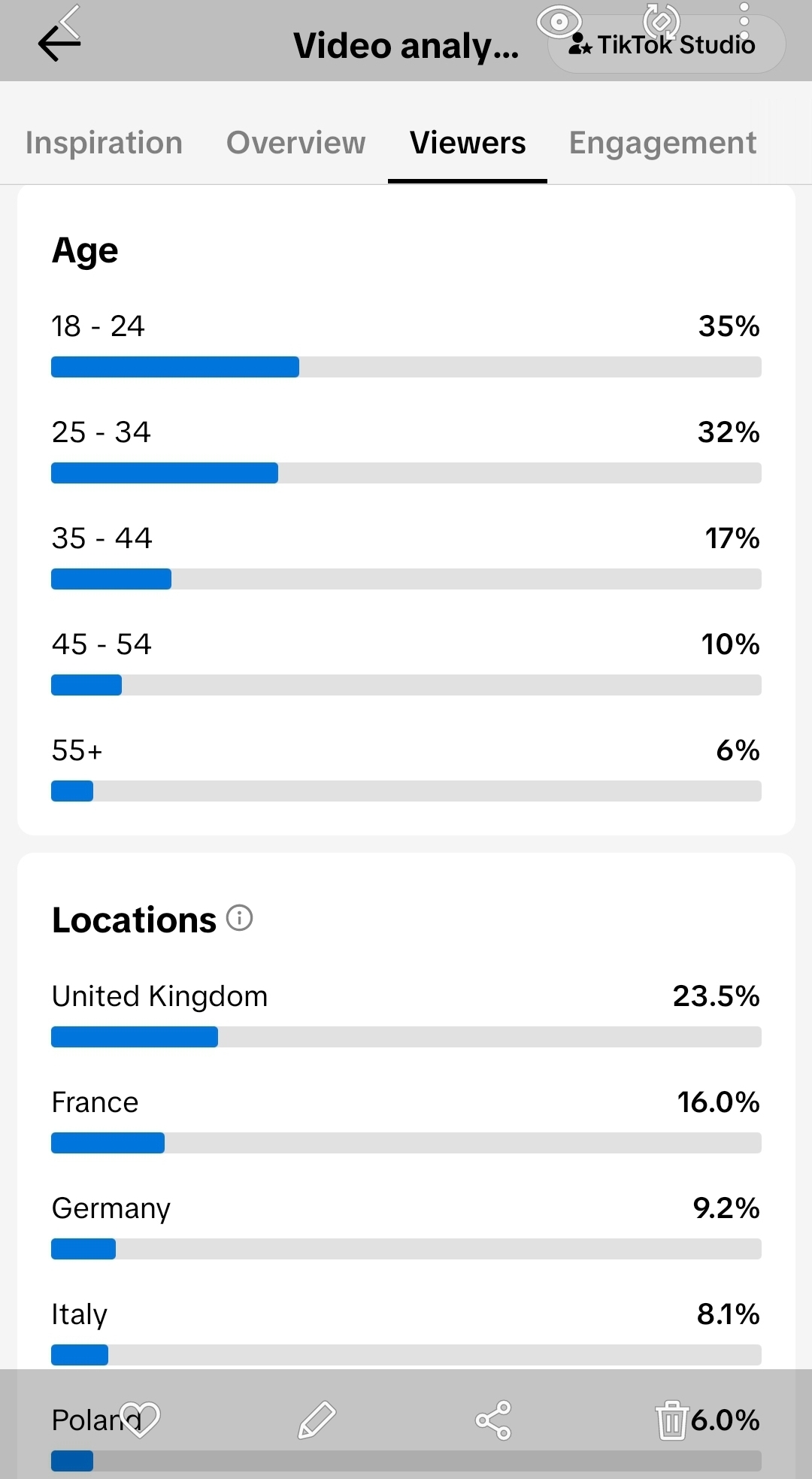The width and height of the screenshot is (812, 1479).
Task: Switch to the Inspiration tab
Action: pos(104,143)
